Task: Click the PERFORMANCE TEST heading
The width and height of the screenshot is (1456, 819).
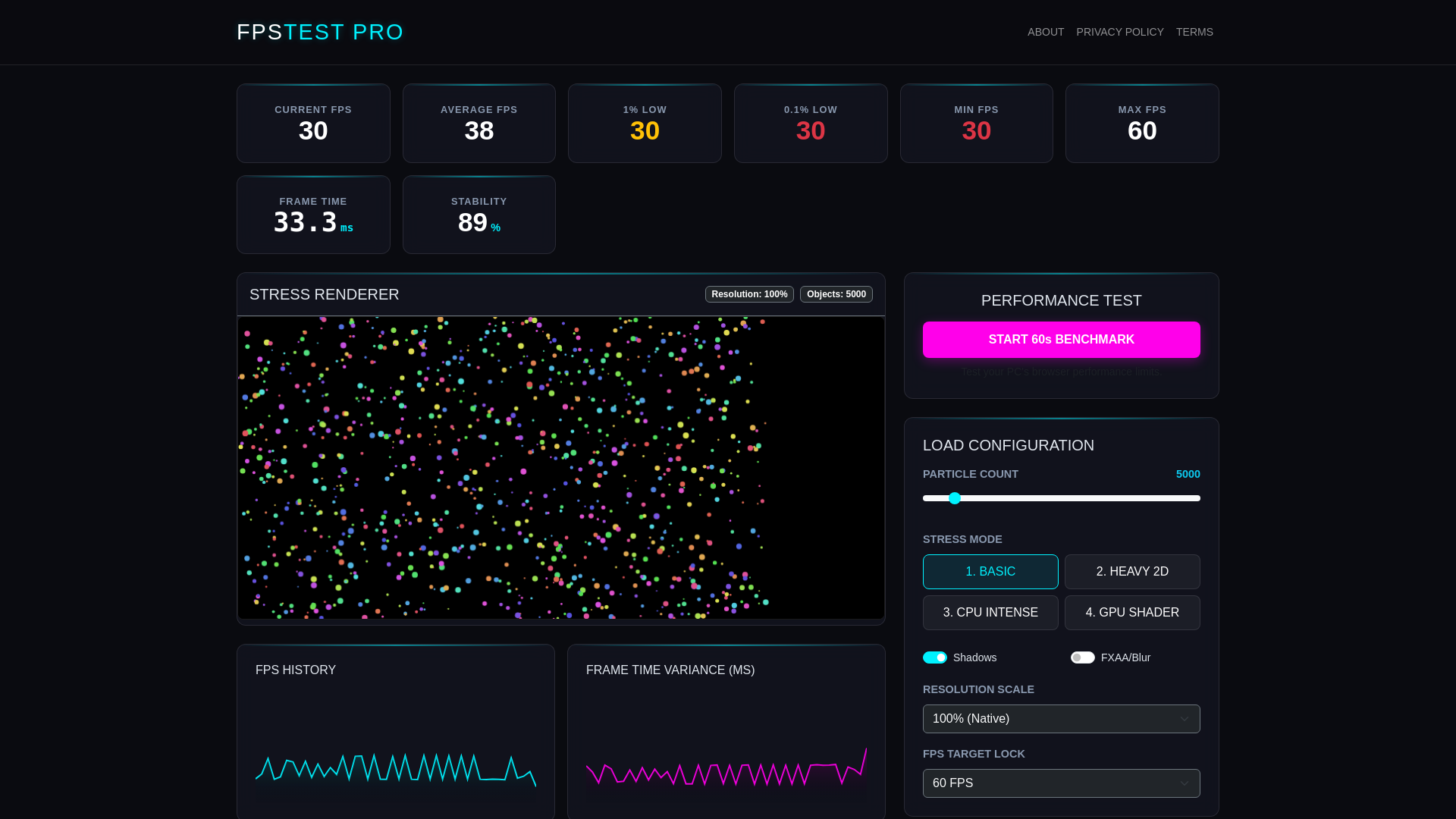Action: tap(1062, 300)
